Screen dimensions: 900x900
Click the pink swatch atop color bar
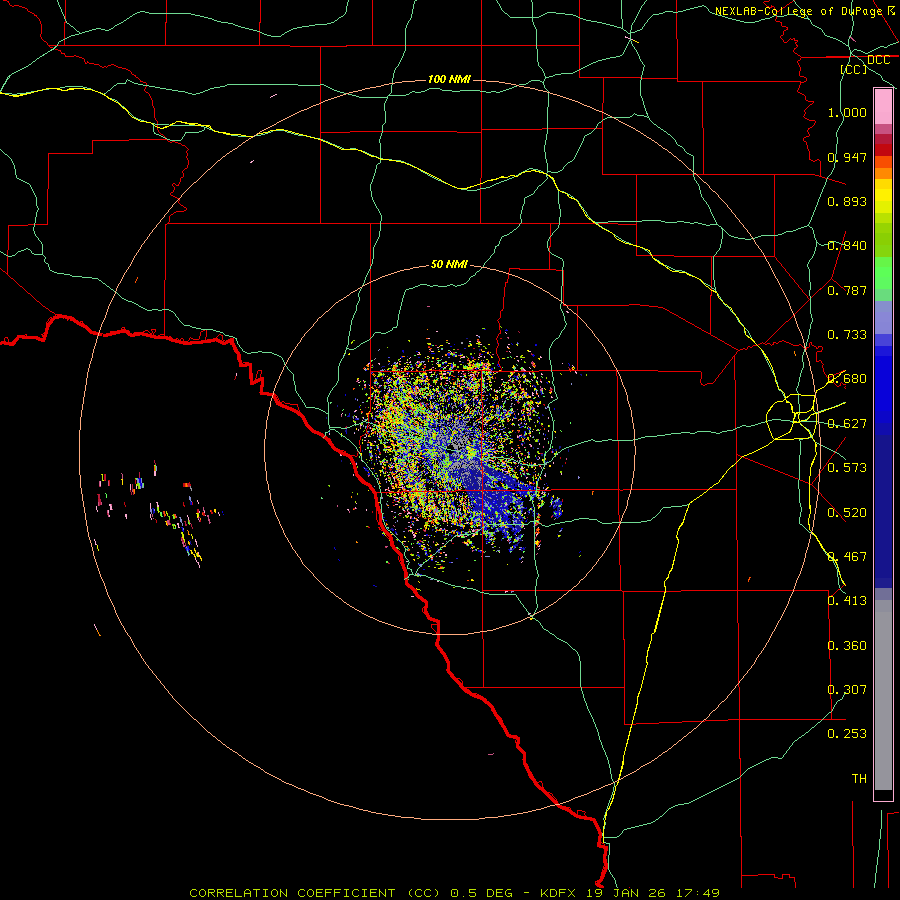[x=883, y=107]
